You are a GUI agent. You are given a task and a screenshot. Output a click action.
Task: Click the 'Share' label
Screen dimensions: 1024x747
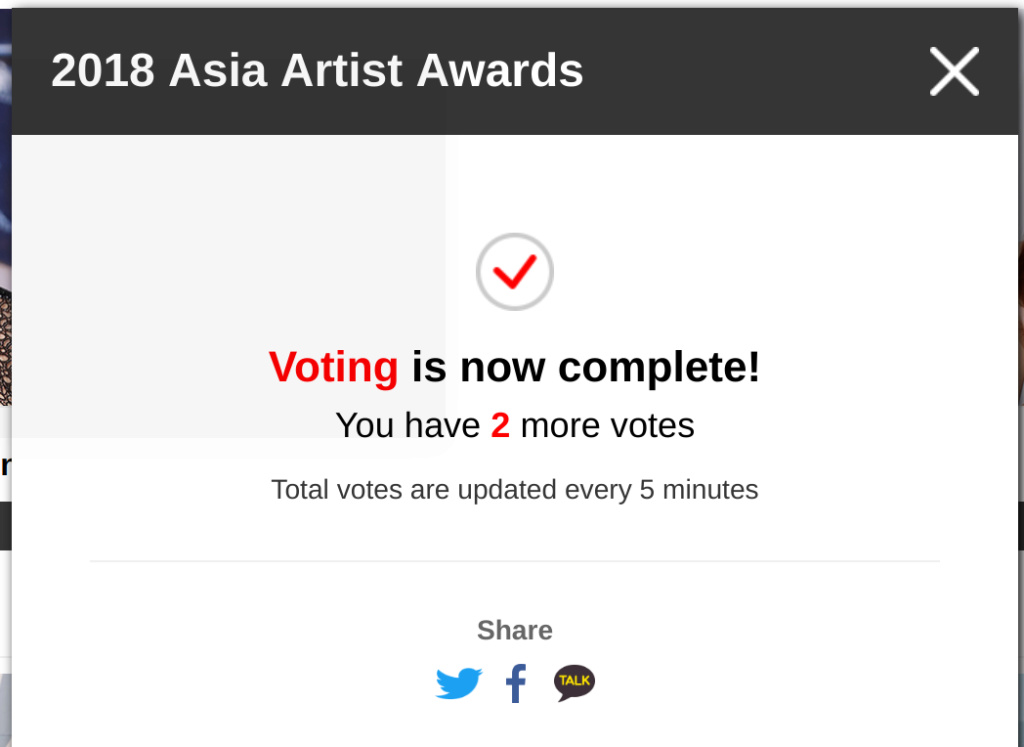point(515,630)
